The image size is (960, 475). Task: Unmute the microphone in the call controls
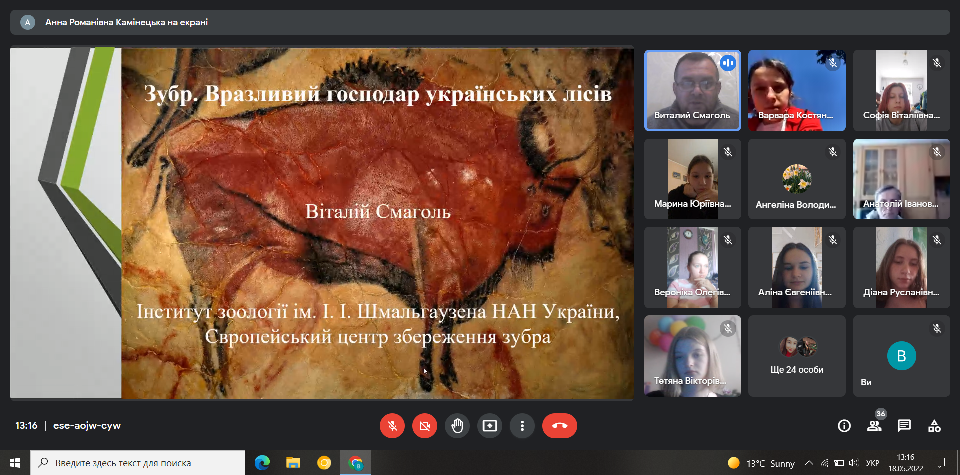tap(392, 425)
